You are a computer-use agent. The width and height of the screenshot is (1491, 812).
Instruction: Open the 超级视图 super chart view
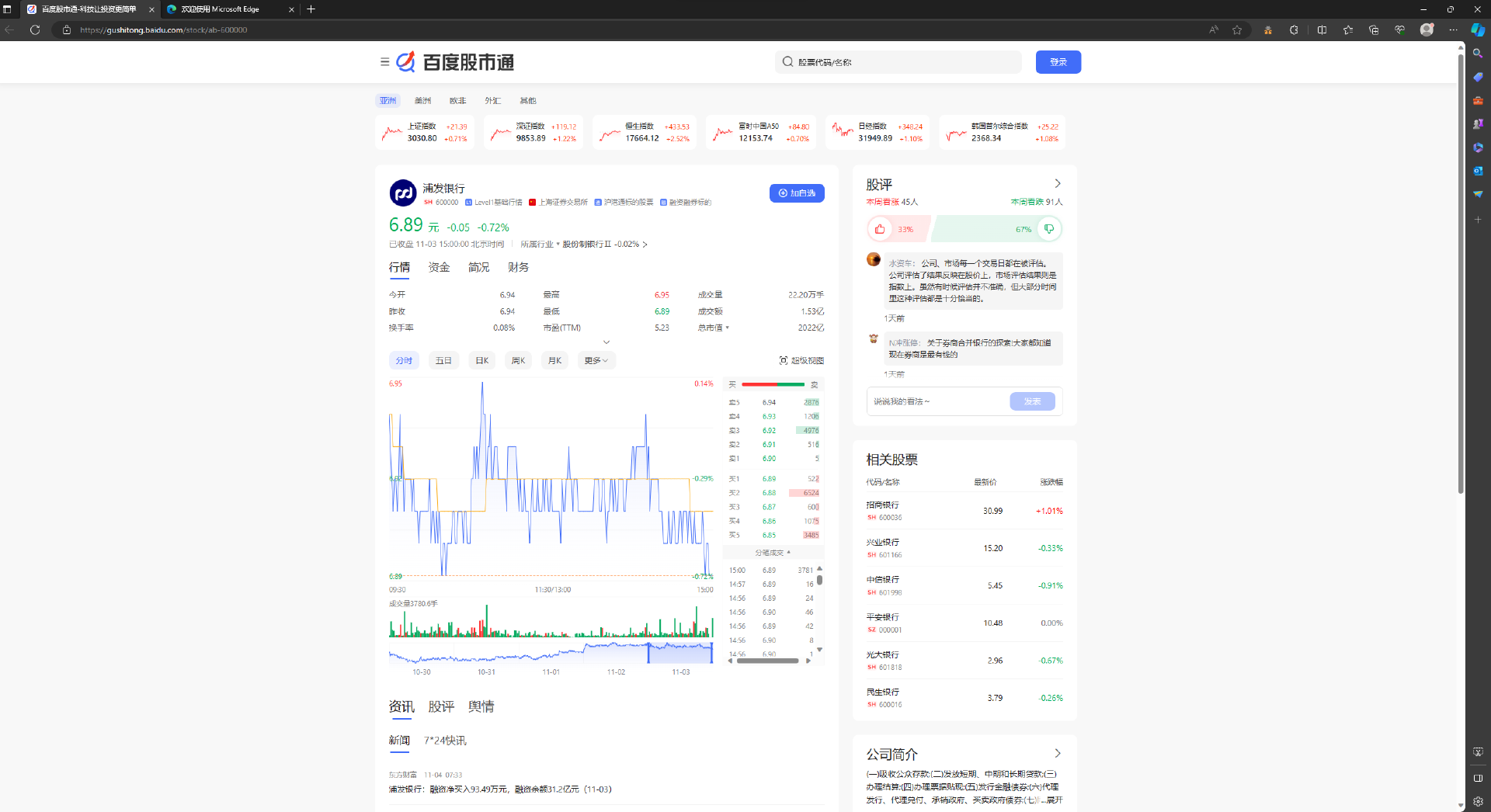801,360
